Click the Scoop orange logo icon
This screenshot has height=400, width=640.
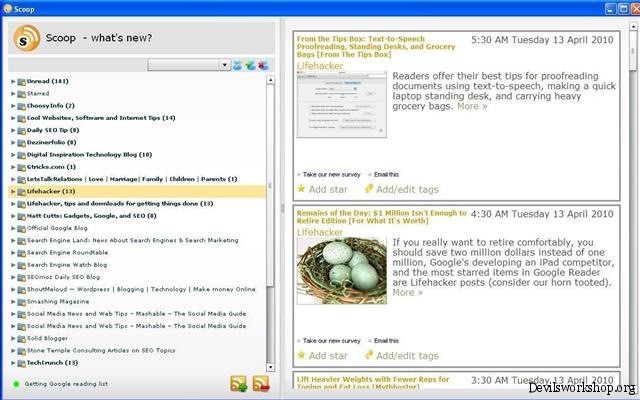point(26,38)
